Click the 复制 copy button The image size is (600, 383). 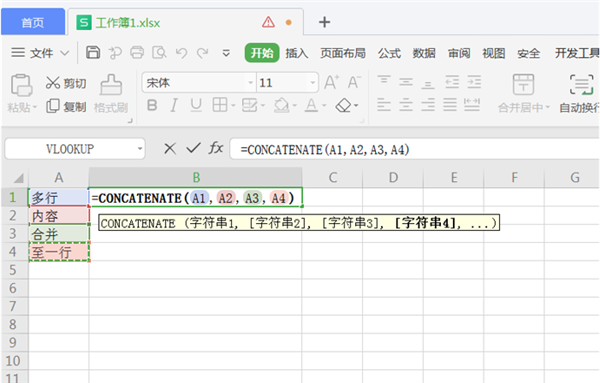[x=66, y=107]
